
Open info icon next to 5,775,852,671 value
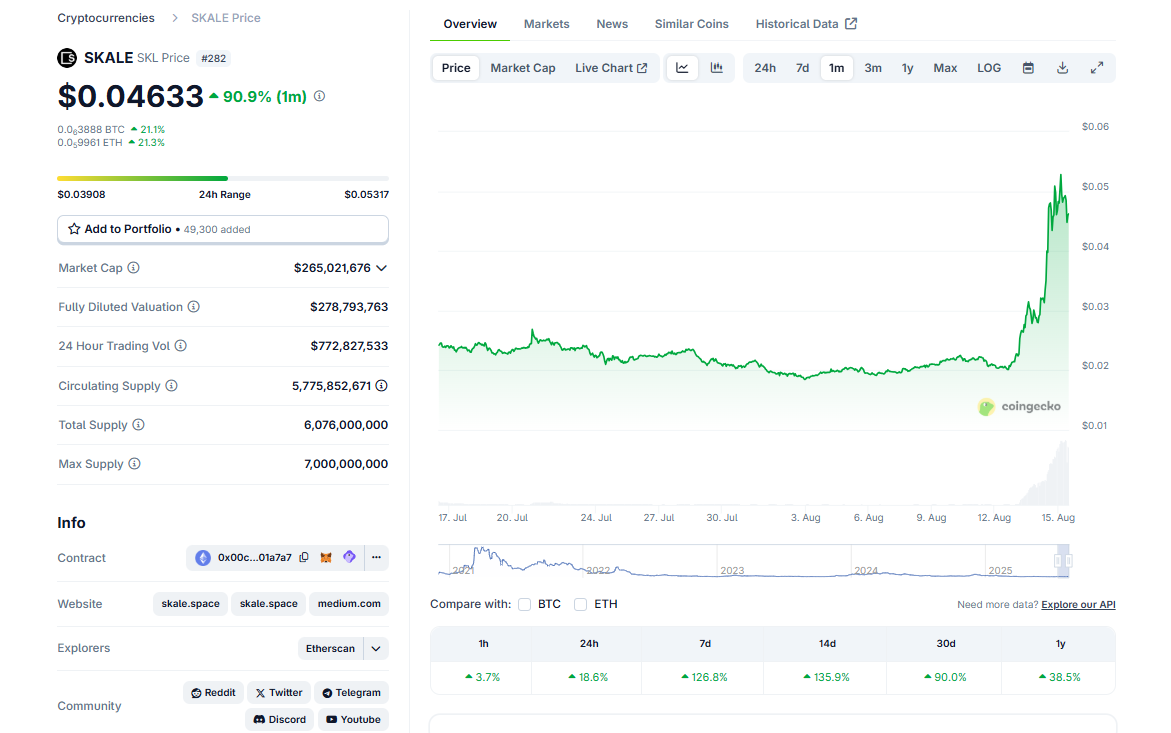pyautogui.click(x=382, y=386)
